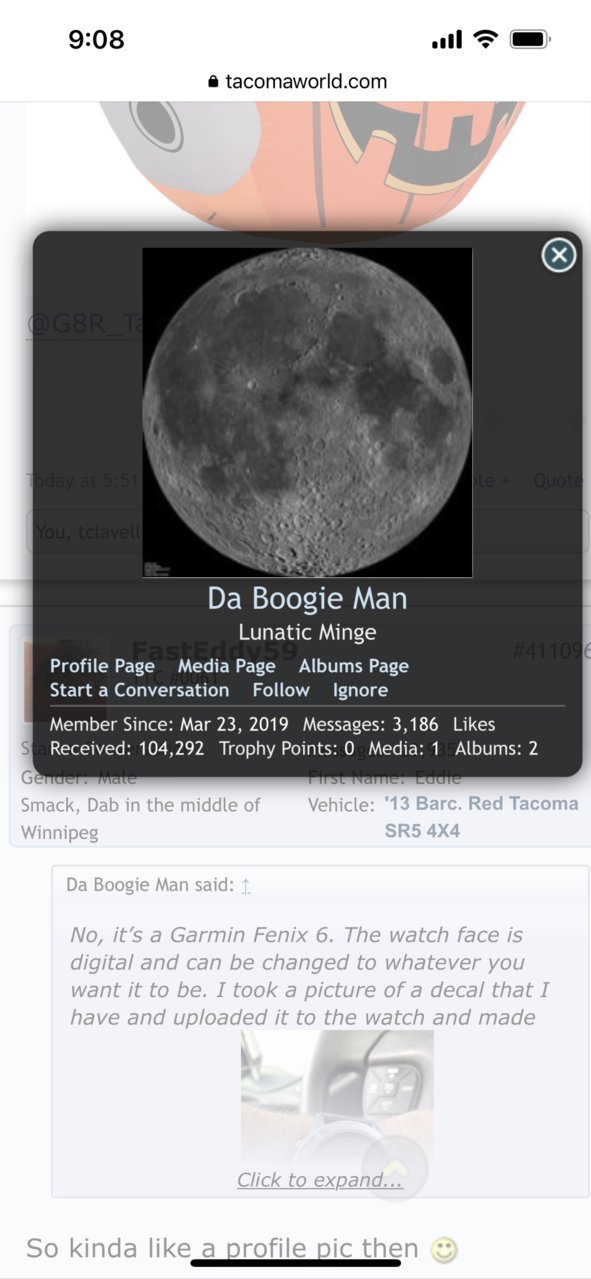The image size is (591, 1279).
Task: Open the Profile Page link
Action: coord(102,666)
